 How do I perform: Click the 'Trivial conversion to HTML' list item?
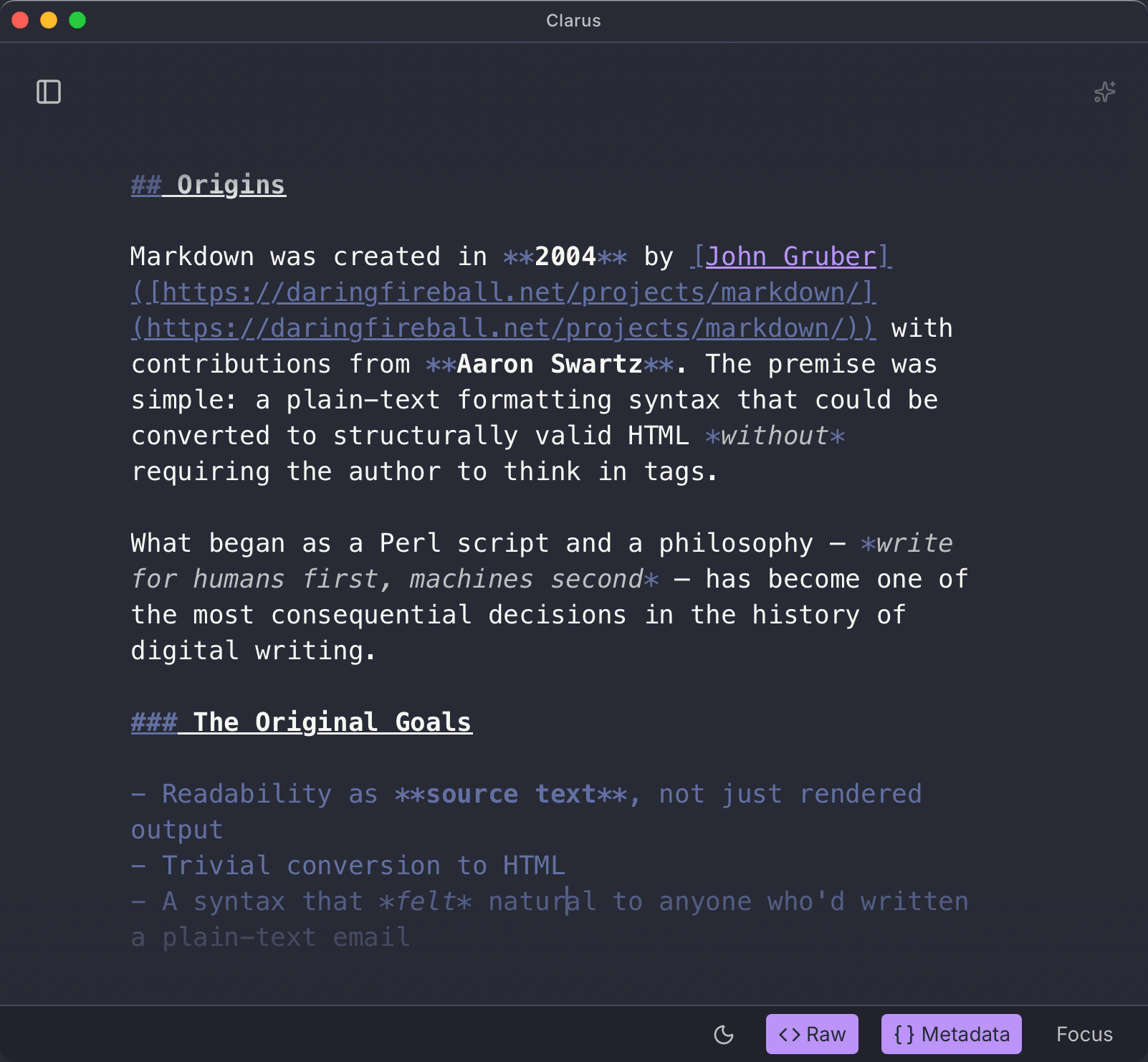(348, 866)
